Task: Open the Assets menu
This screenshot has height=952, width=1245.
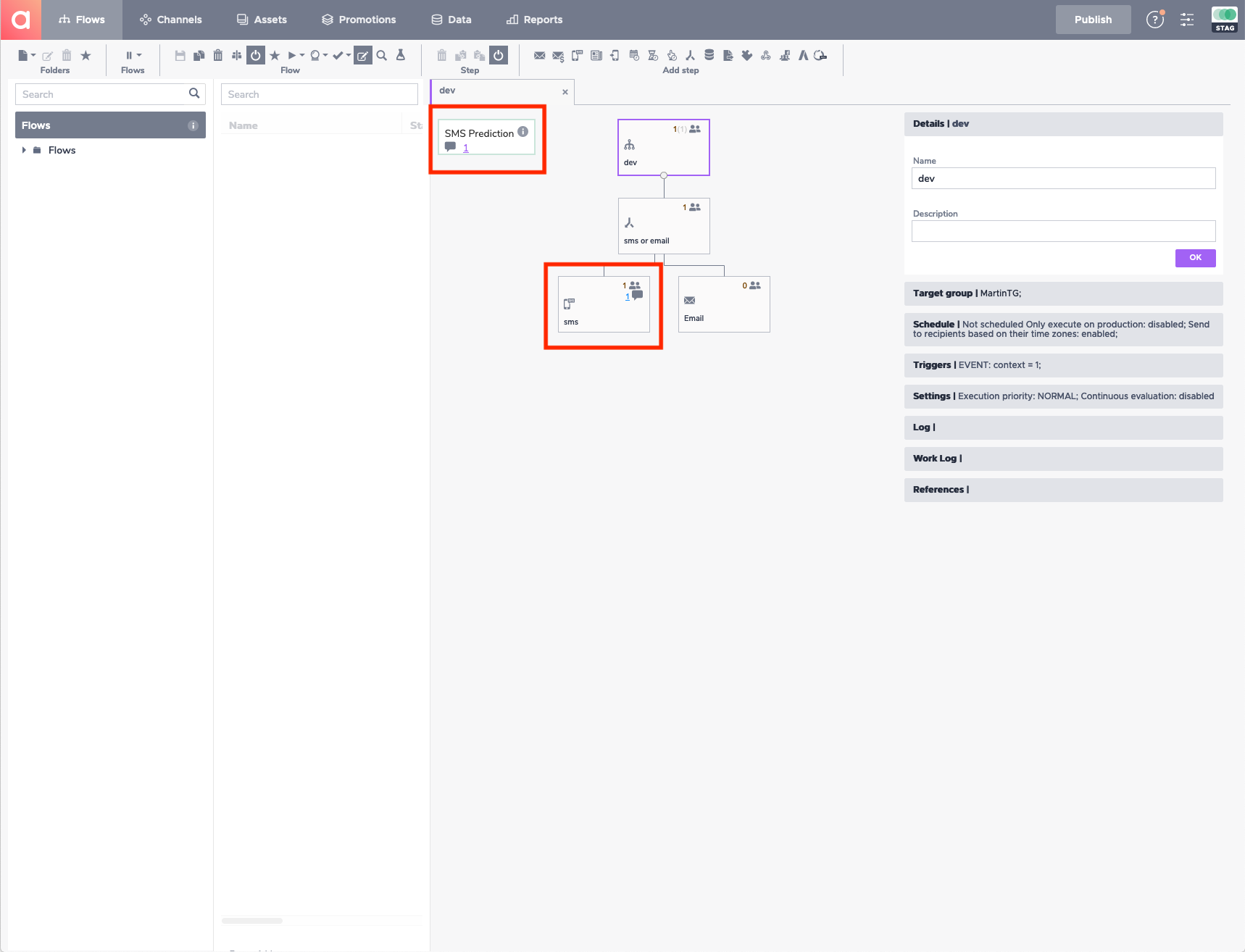Action: tap(262, 20)
